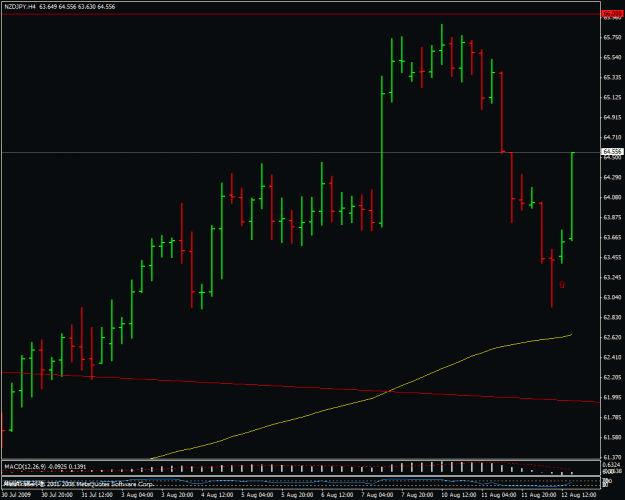The image size is (625, 500).
Task: Click the 6 Aug 12:00 time label
Action: click(338, 495)
